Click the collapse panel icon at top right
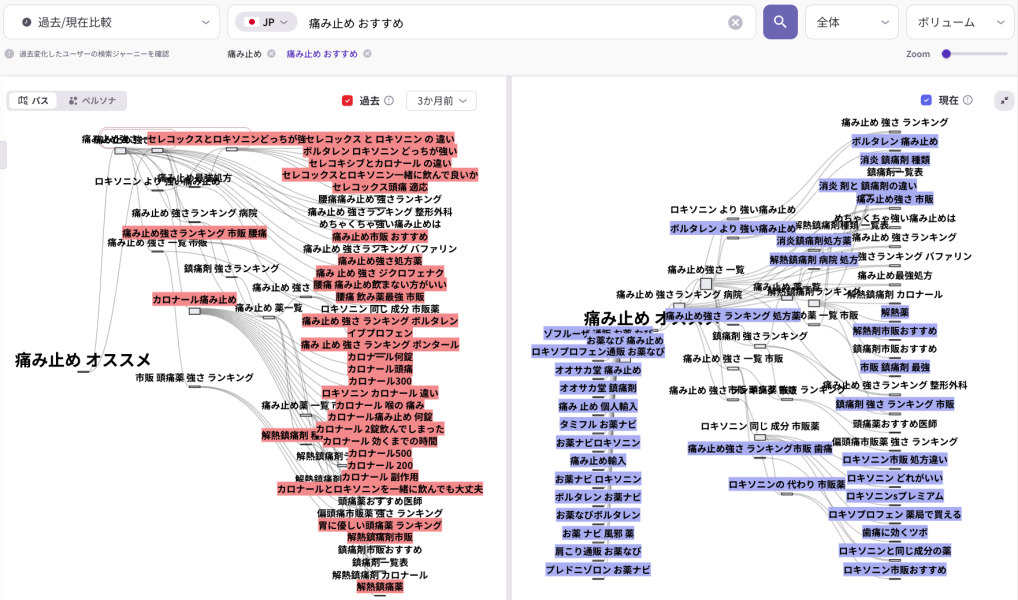Screen dimensions: 1018x600 1004,101
